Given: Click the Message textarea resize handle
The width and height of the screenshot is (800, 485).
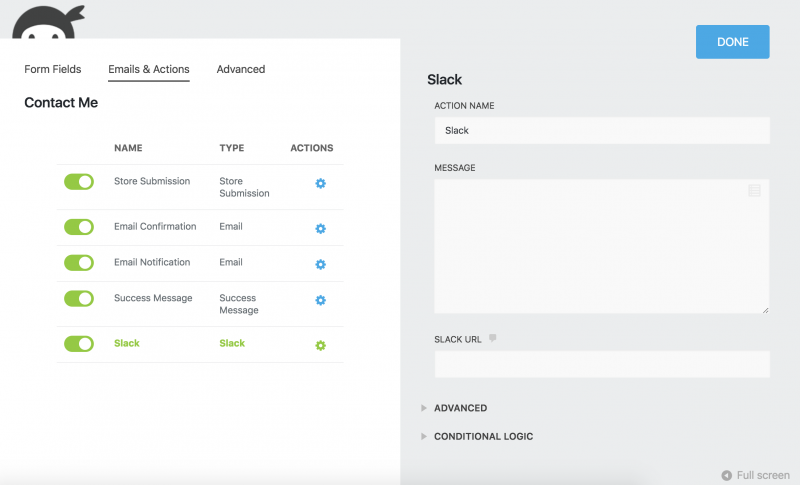Looking at the screenshot, I should tap(765, 310).
